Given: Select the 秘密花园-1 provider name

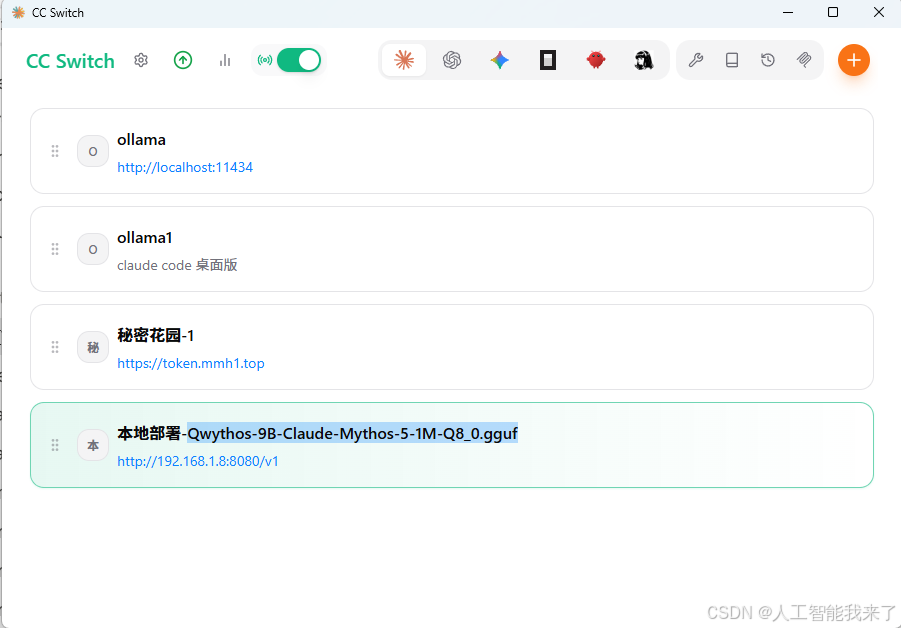Looking at the screenshot, I should pyautogui.click(x=156, y=336).
